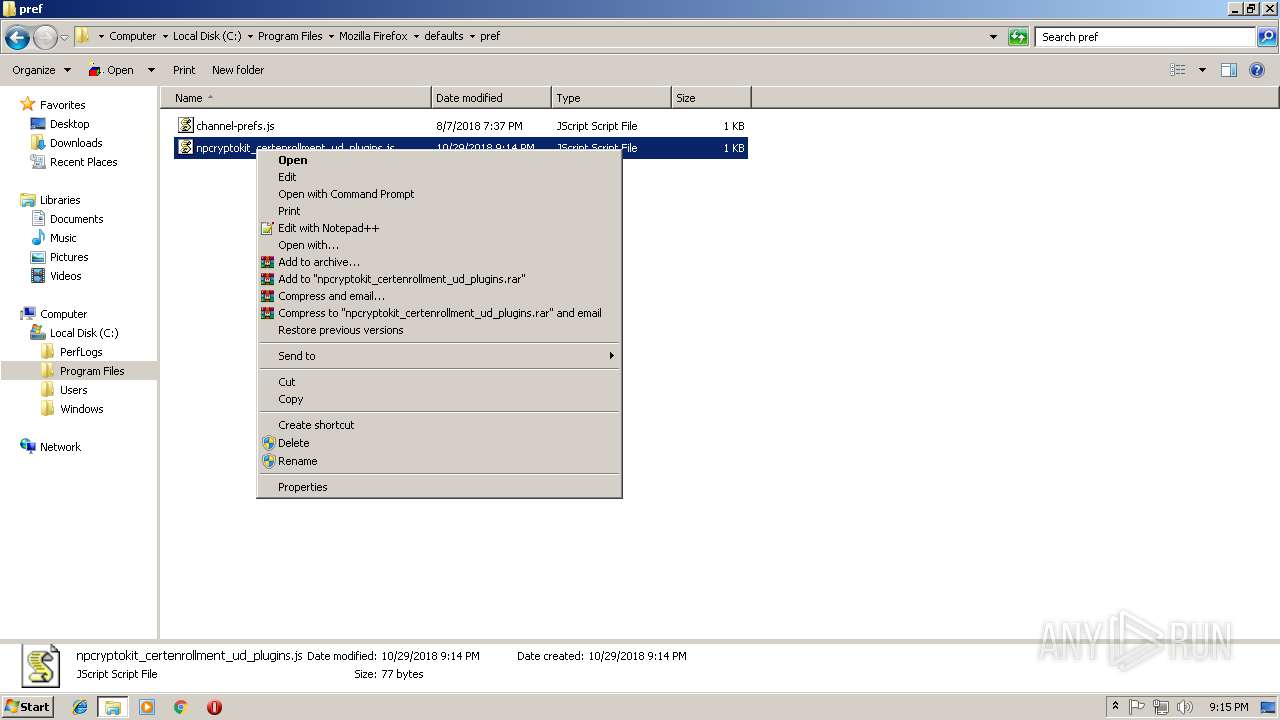This screenshot has height=720, width=1280.
Task: Click the Search pref input field
Action: tap(1146, 37)
